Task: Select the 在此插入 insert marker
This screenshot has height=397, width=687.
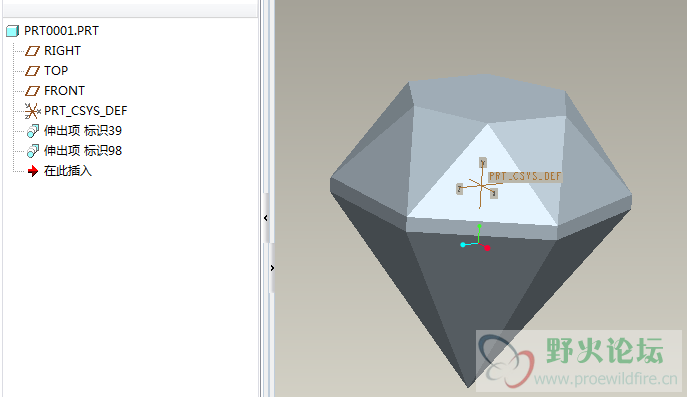Action: click(x=68, y=171)
